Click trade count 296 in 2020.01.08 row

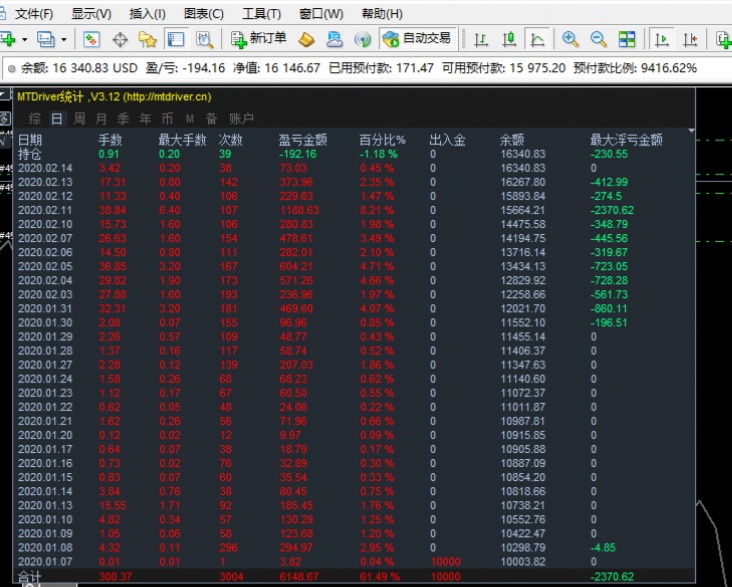coord(228,547)
